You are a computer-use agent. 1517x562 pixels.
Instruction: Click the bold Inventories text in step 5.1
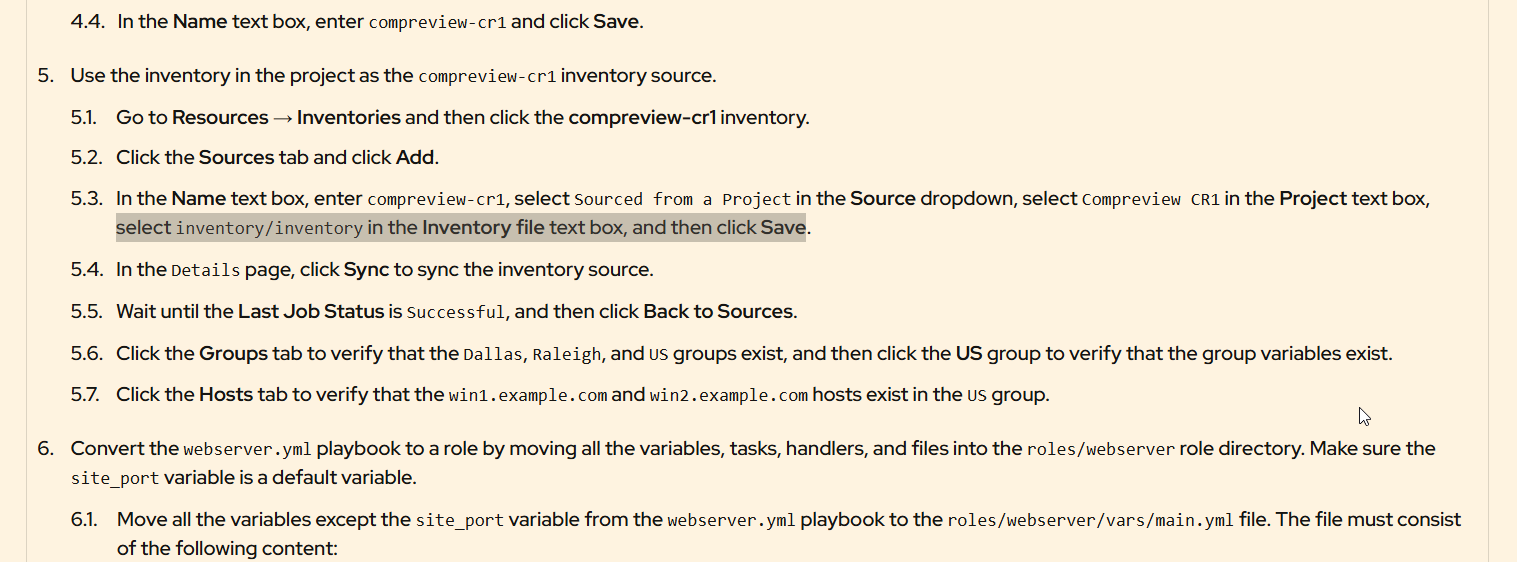[x=348, y=118]
